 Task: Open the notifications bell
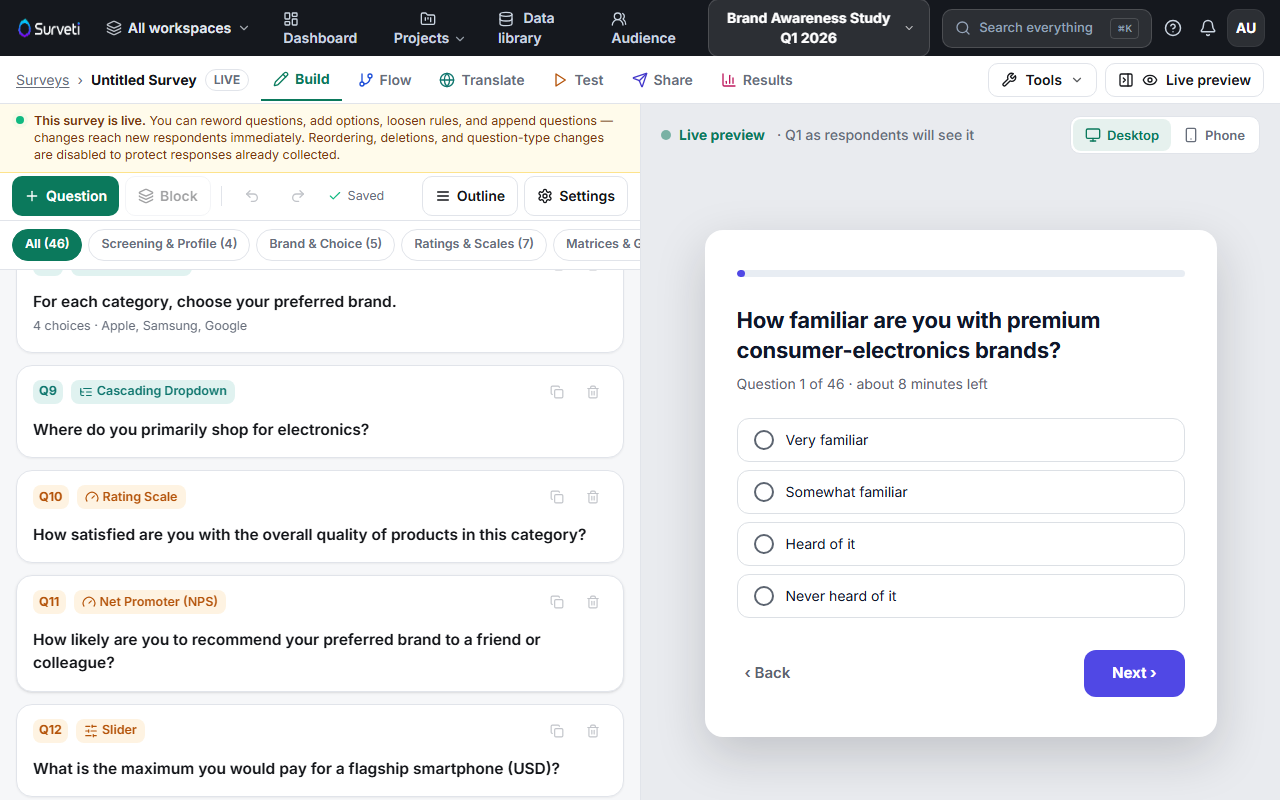pyautogui.click(x=1208, y=28)
